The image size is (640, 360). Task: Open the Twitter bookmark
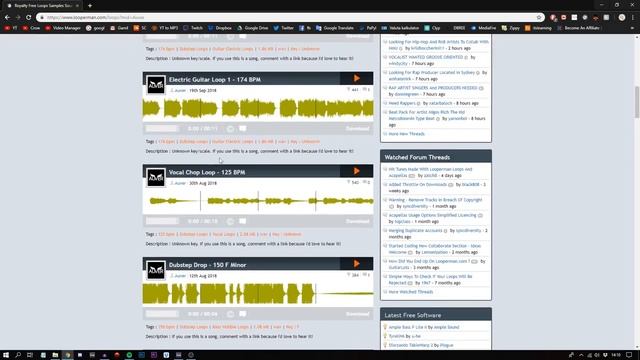[x=284, y=28]
